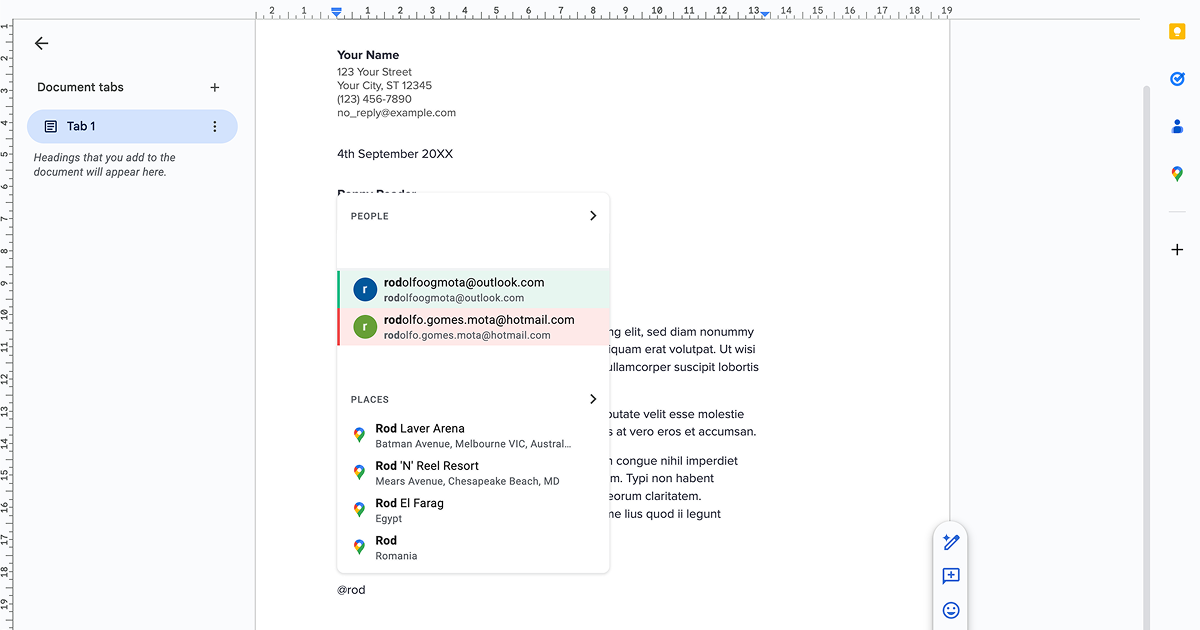Open the Tab 1 options menu
1200x630 pixels.
point(215,126)
